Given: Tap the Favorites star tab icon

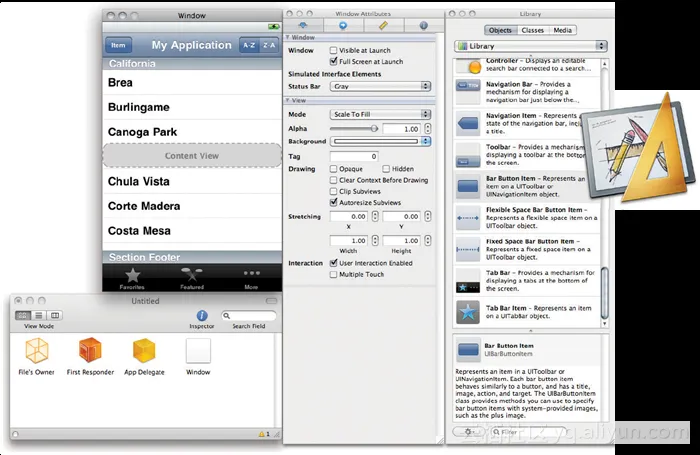Looking at the screenshot, I should [132, 275].
